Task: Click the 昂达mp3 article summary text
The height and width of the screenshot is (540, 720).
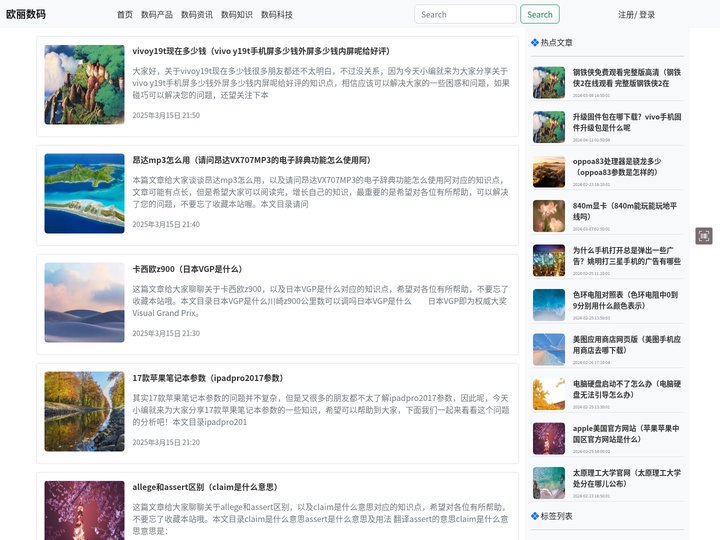Action: tap(321, 192)
